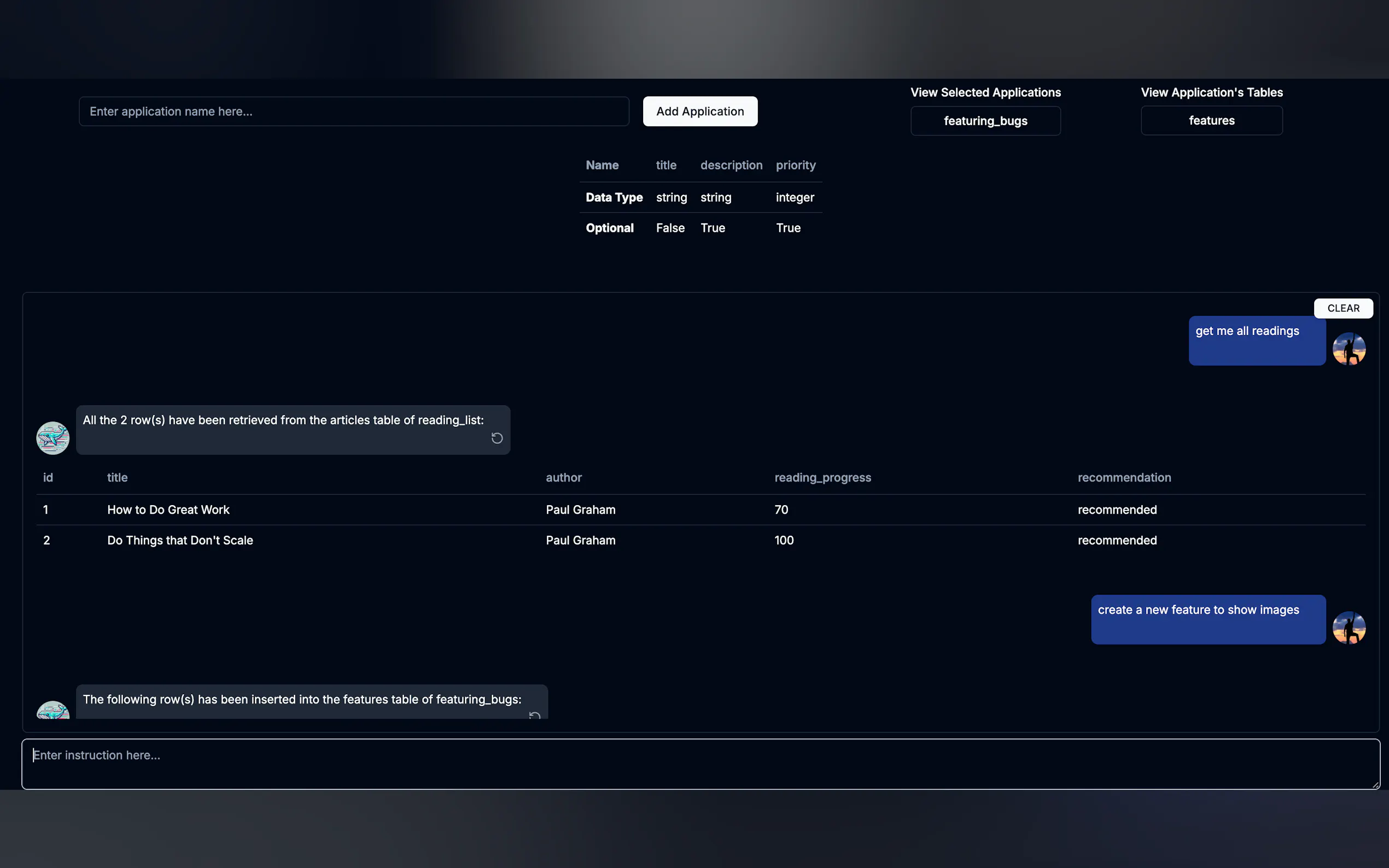This screenshot has width=1389, height=868.
Task: Click the priority column header in the schema table
Action: [x=795, y=165]
